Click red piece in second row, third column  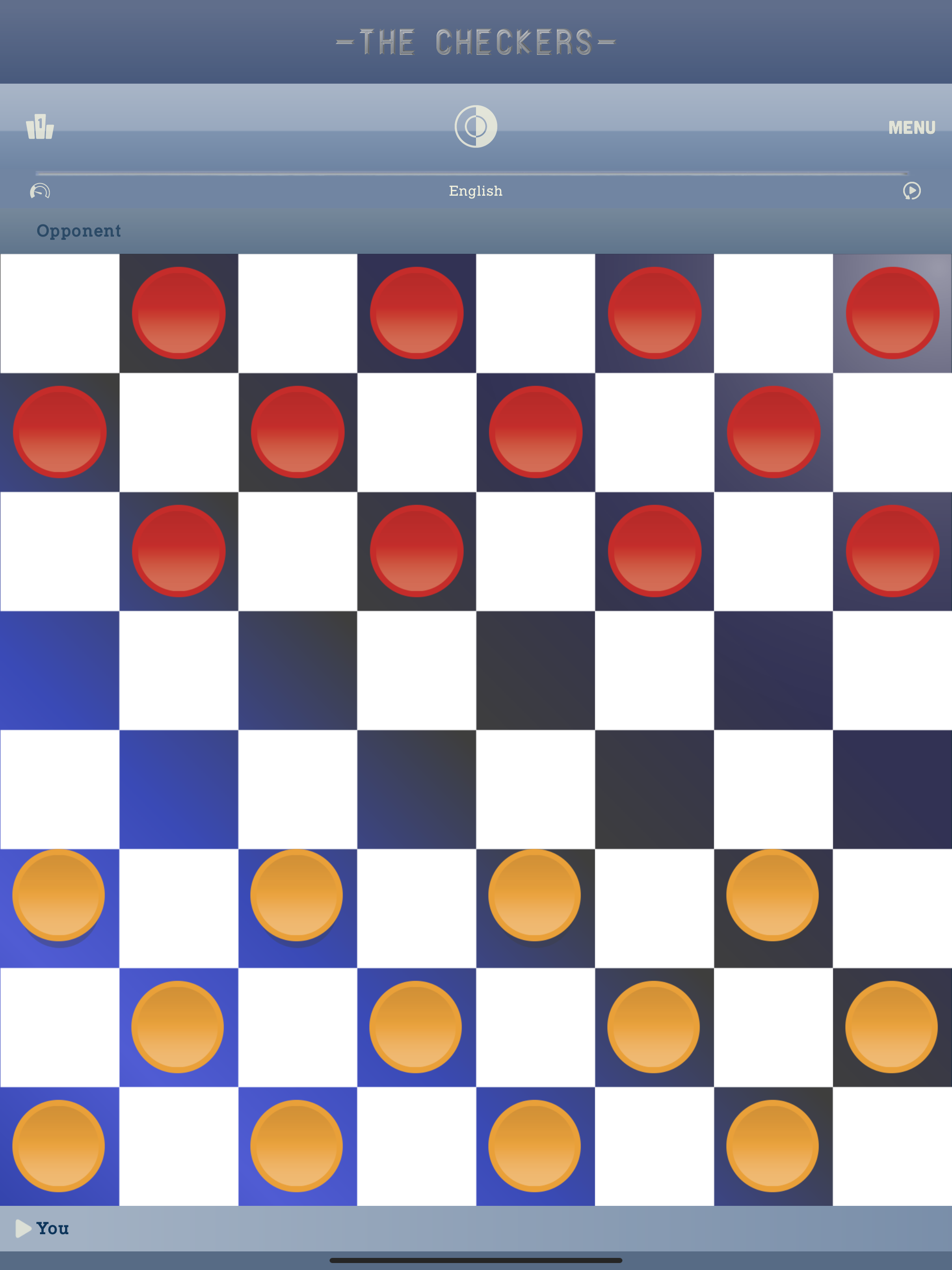tap(297, 432)
